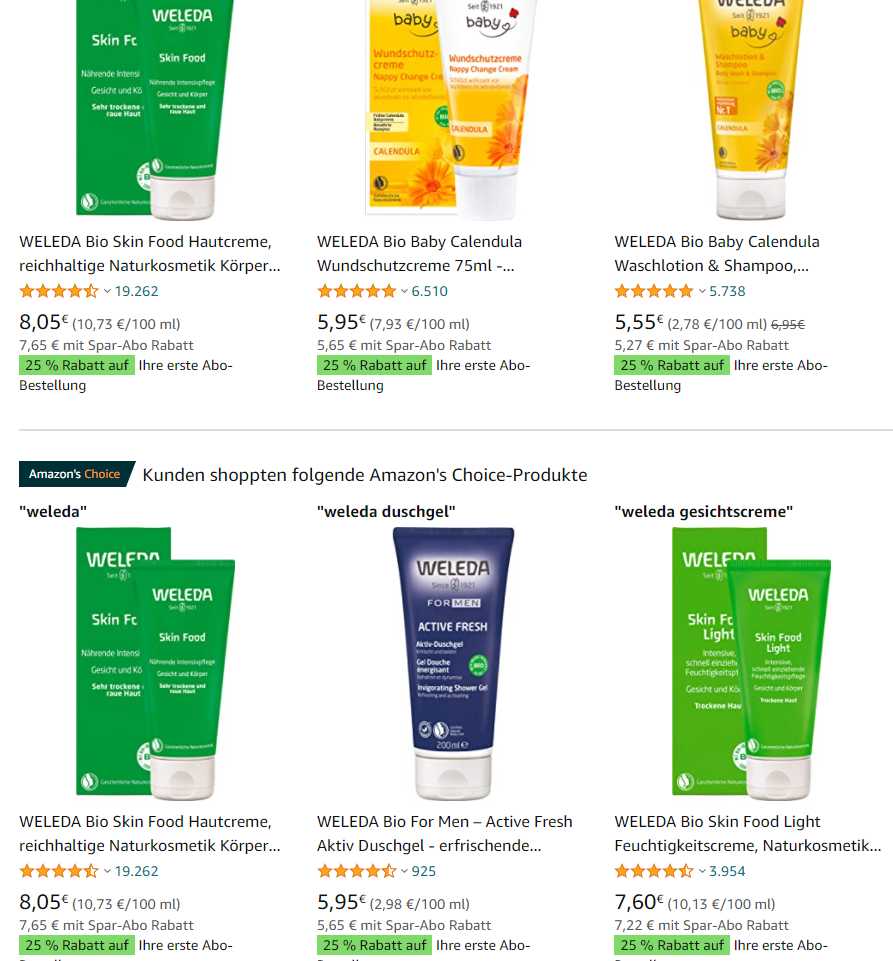Expand rating chevron next to 19.262 in top row
The image size is (893, 961).
[107, 292]
